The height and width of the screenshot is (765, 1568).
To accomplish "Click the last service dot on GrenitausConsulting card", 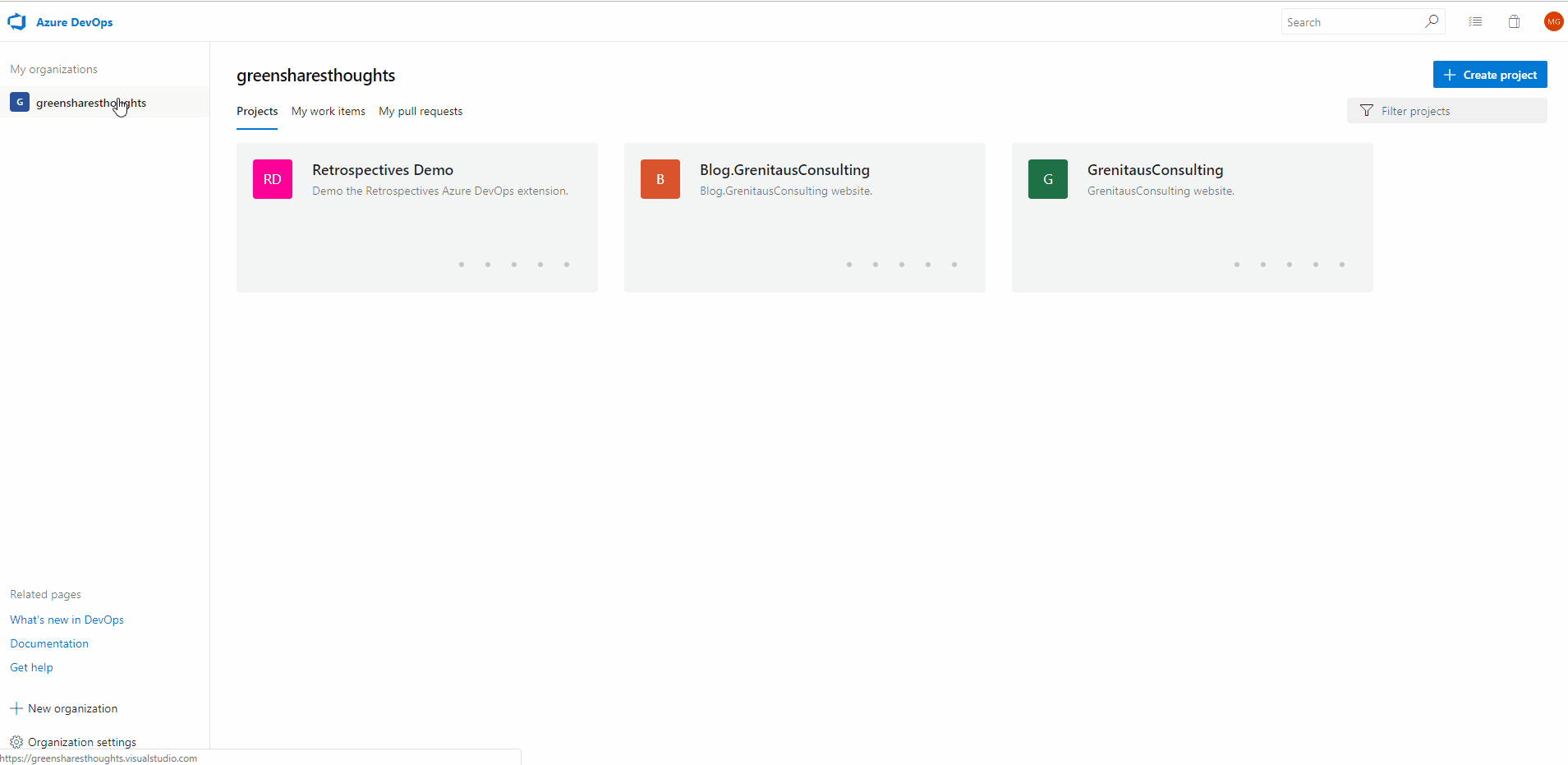I will (x=1342, y=265).
